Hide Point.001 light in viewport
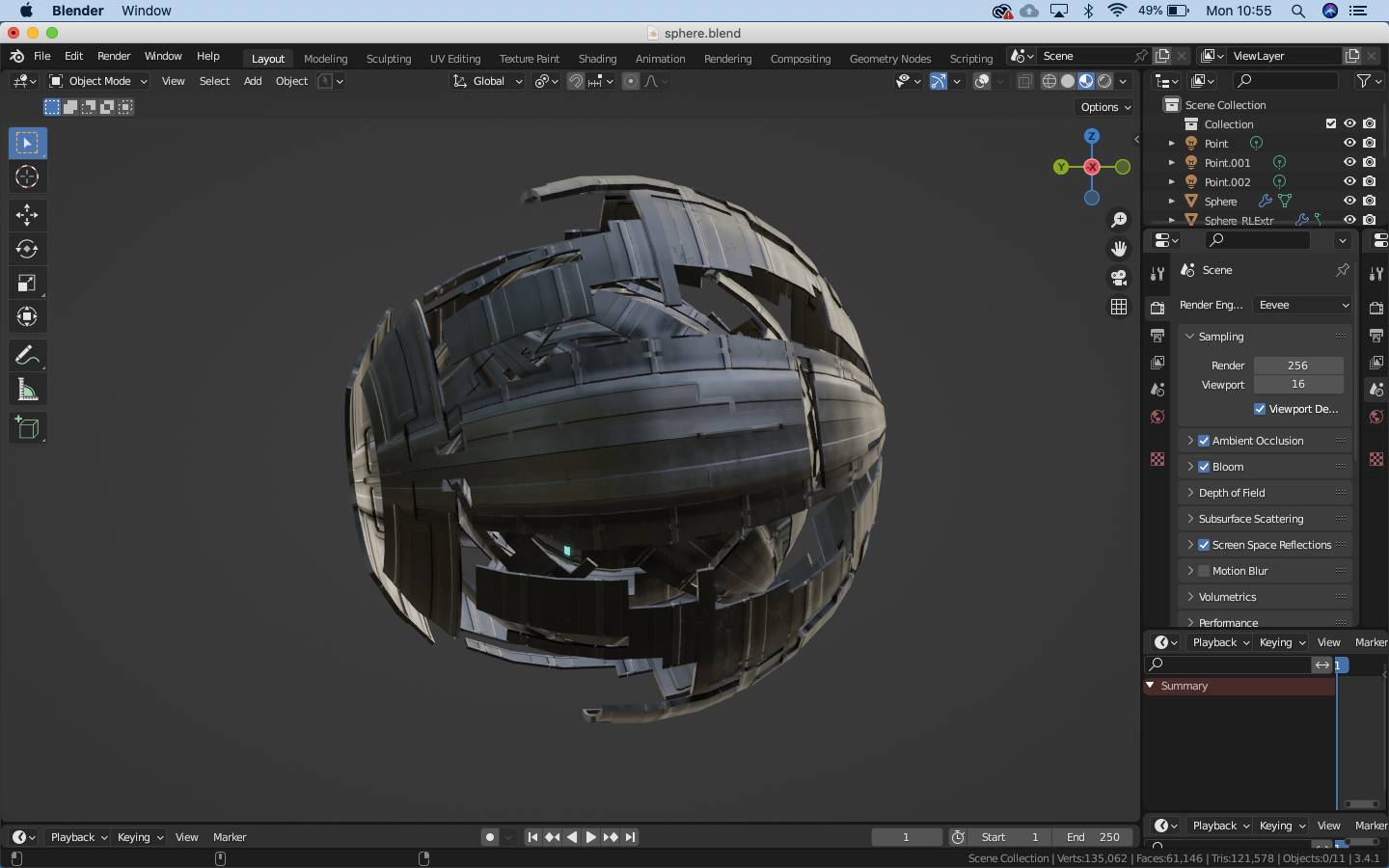 click(x=1350, y=162)
